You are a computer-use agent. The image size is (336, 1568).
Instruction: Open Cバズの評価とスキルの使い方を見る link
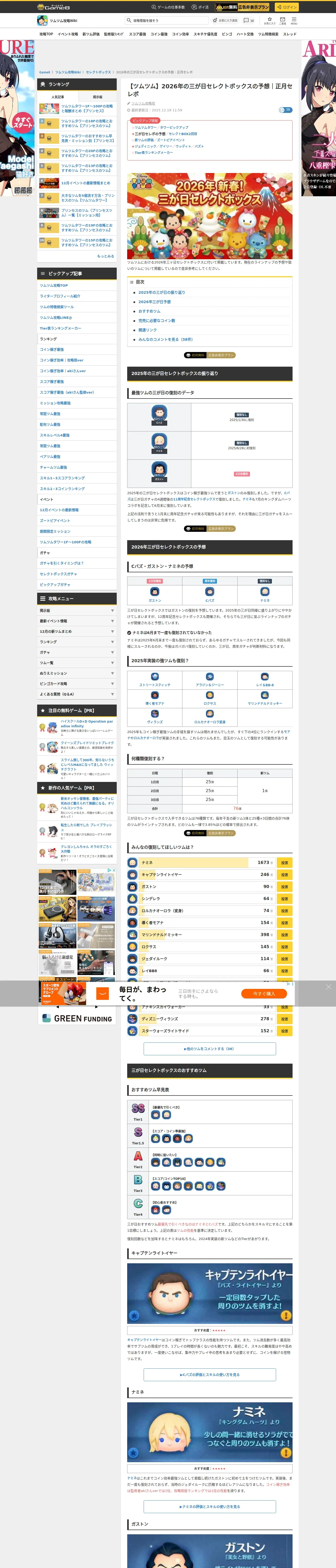coord(210,1374)
